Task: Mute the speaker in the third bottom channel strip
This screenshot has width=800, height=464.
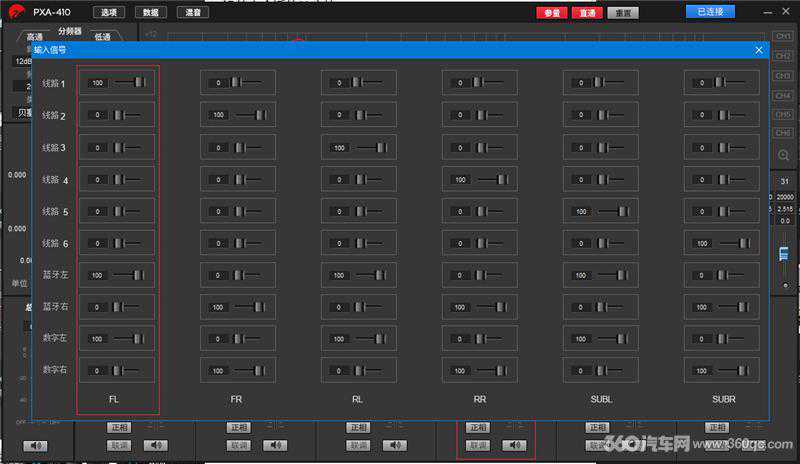Action: (394, 445)
